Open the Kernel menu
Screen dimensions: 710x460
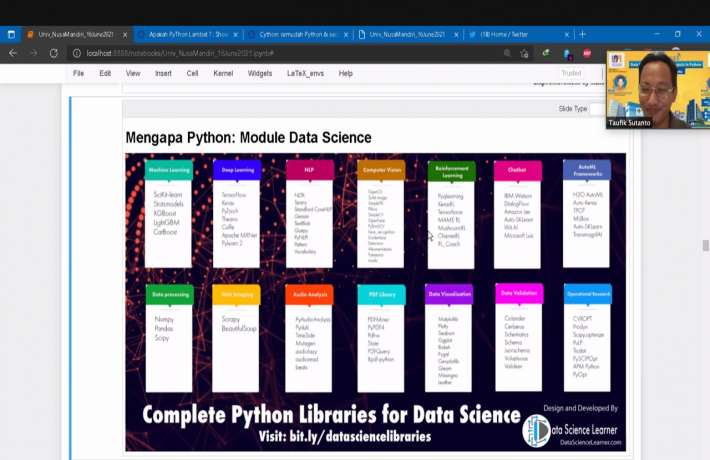[x=223, y=73]
